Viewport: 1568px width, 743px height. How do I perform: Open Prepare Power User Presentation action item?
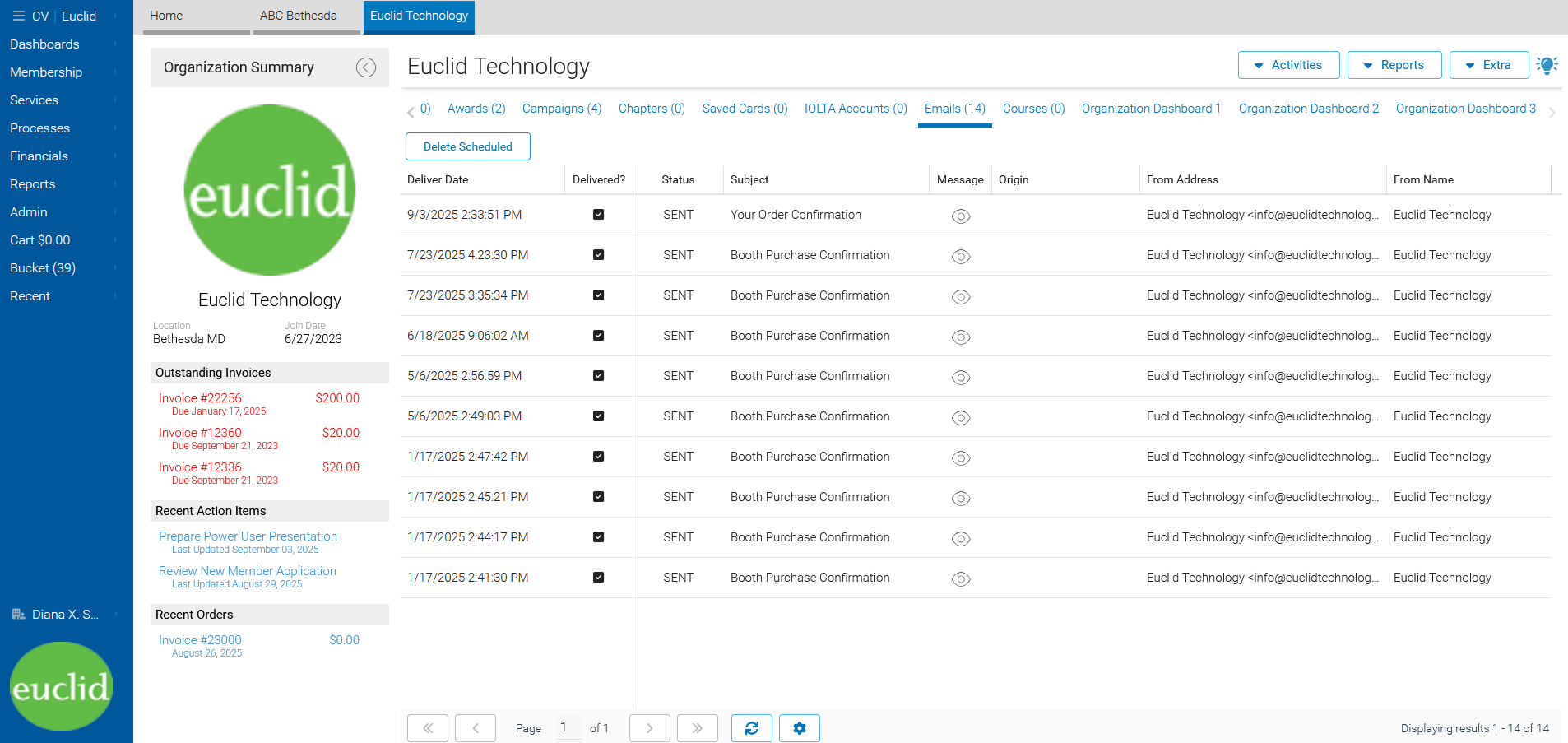pyautogui.click(x=248, y=536)
